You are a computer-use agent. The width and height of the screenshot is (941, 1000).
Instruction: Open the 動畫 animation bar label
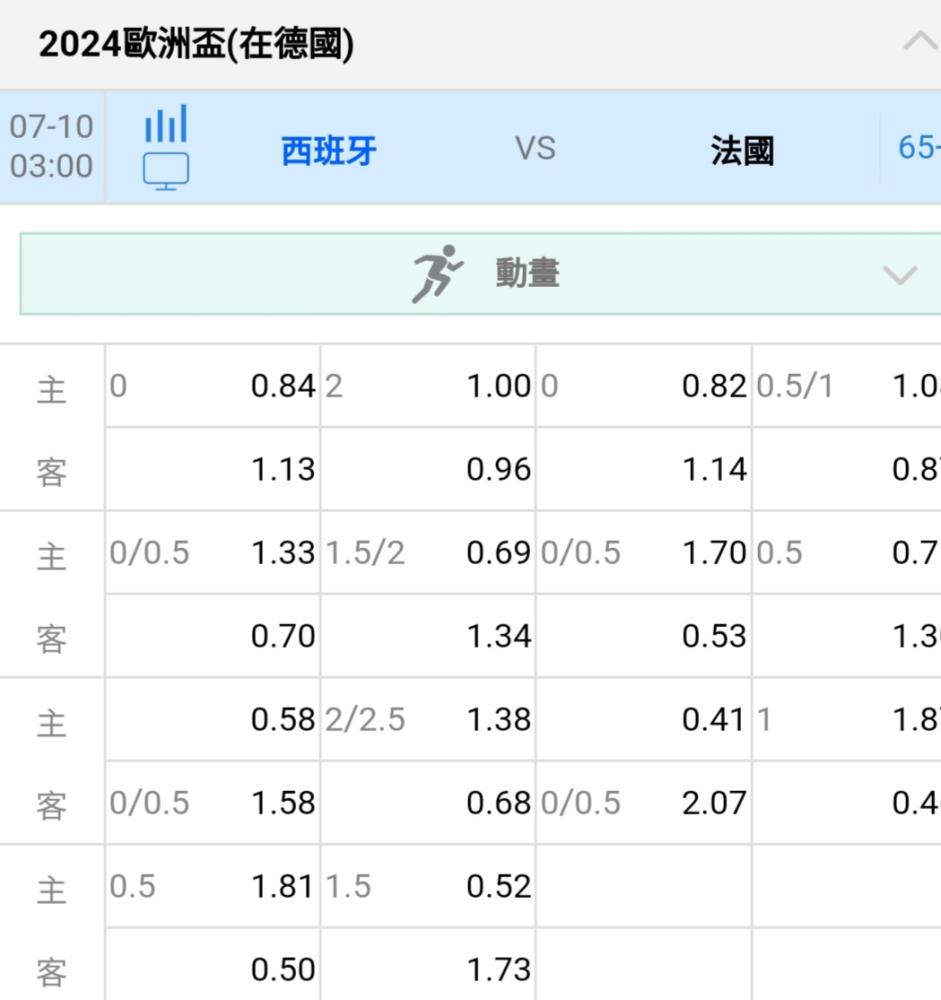527,273
